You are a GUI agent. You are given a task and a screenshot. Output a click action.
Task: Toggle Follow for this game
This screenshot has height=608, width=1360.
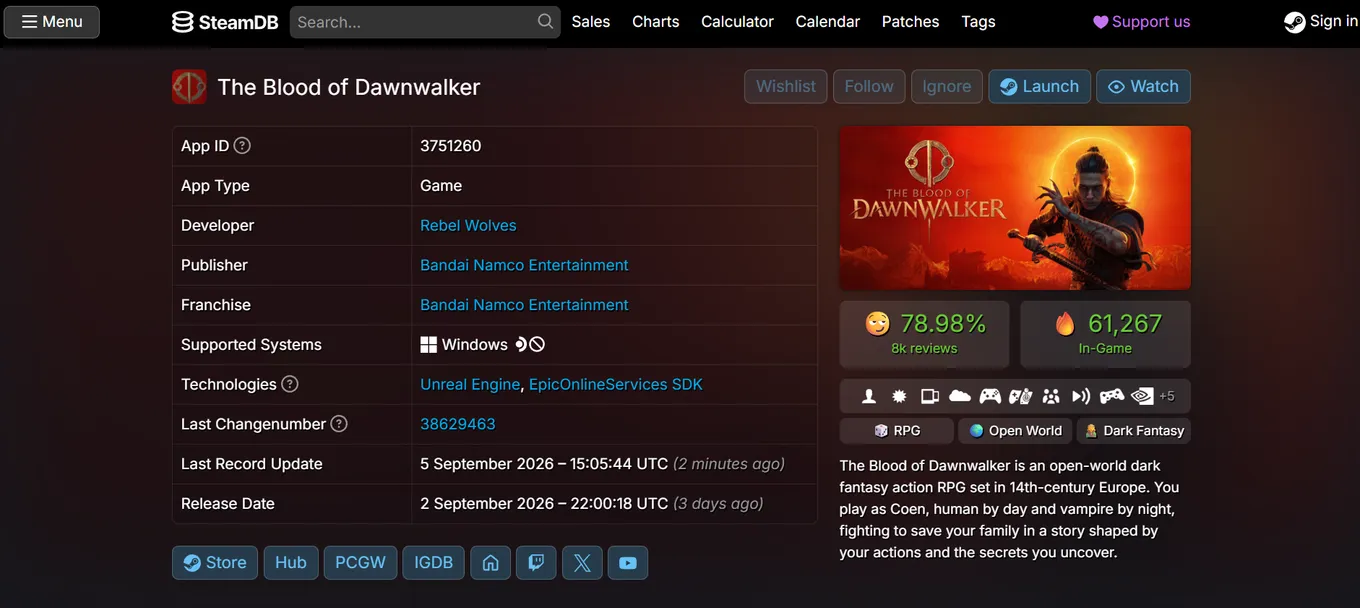click(x=869, y=86)
